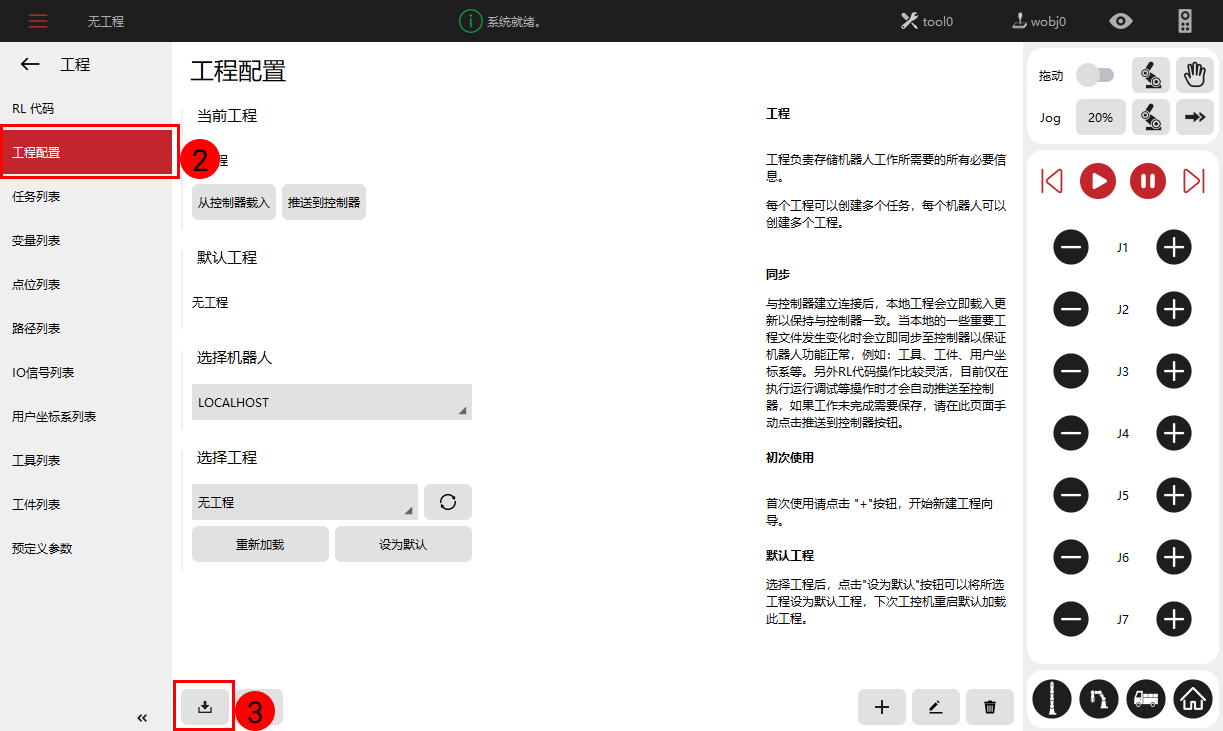Click the robot home pose icon

click(1192, 699)
